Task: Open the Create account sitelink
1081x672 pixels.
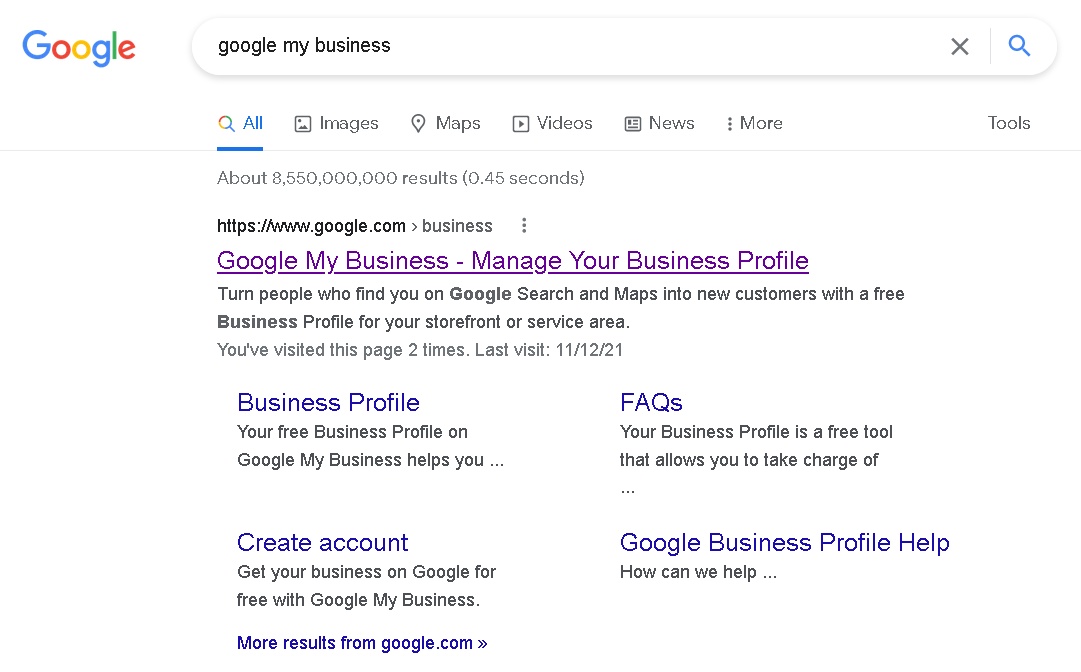Action: (322, 543)
